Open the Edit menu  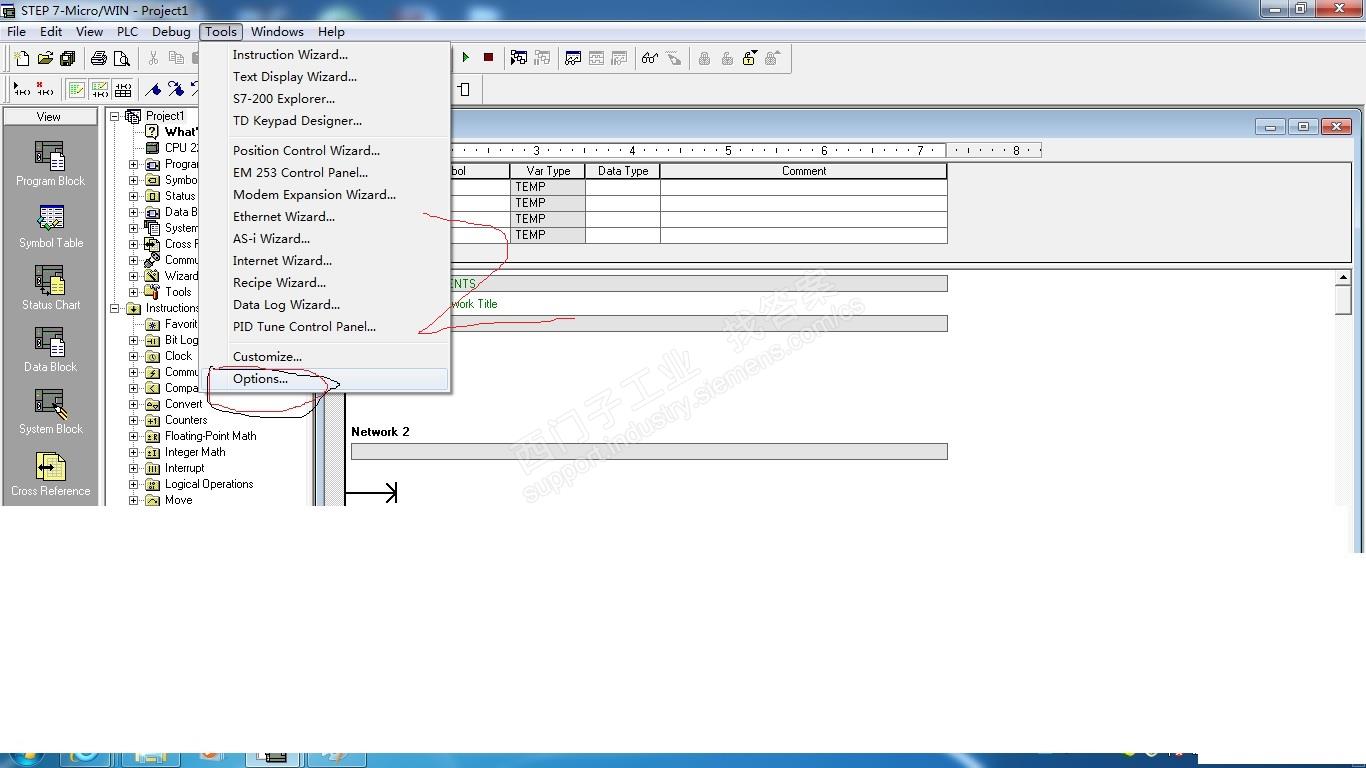click(51, 32)
